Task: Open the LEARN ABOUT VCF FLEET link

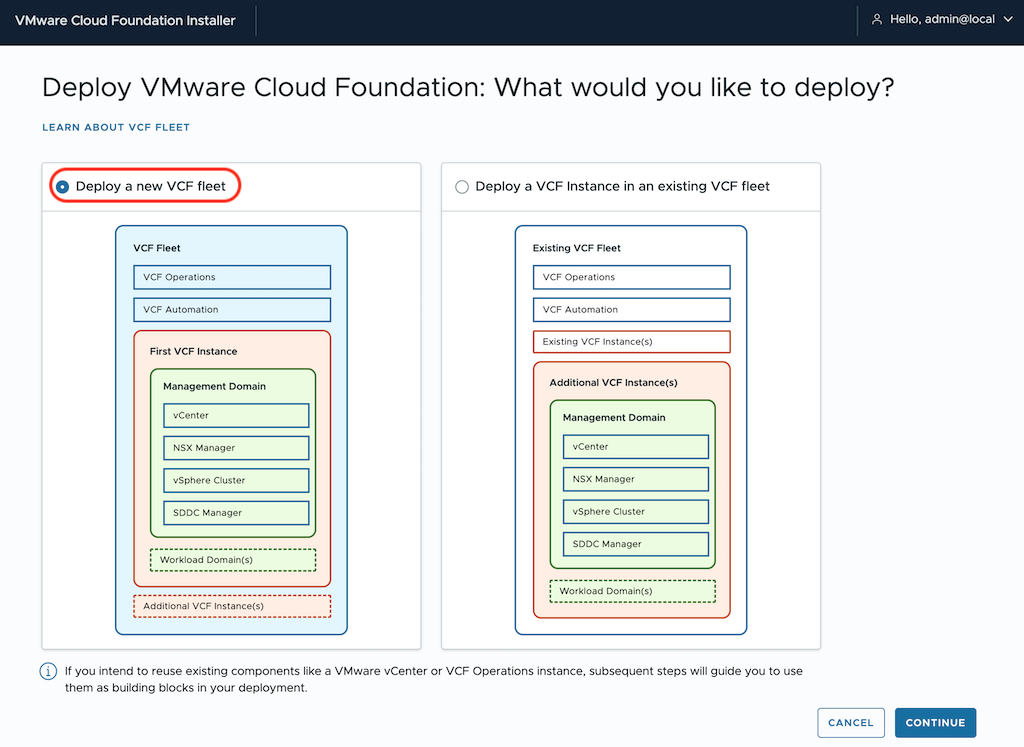Action: 116,127
